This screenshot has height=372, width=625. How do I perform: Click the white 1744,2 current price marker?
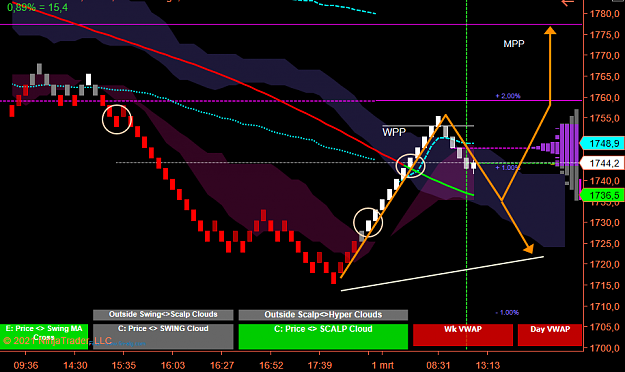[x=602, y=163]
